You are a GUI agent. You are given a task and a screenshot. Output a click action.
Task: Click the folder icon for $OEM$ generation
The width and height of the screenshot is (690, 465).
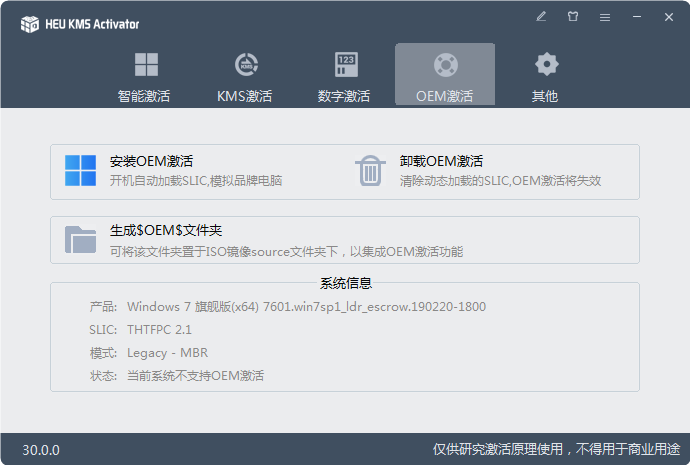(81, 240)
